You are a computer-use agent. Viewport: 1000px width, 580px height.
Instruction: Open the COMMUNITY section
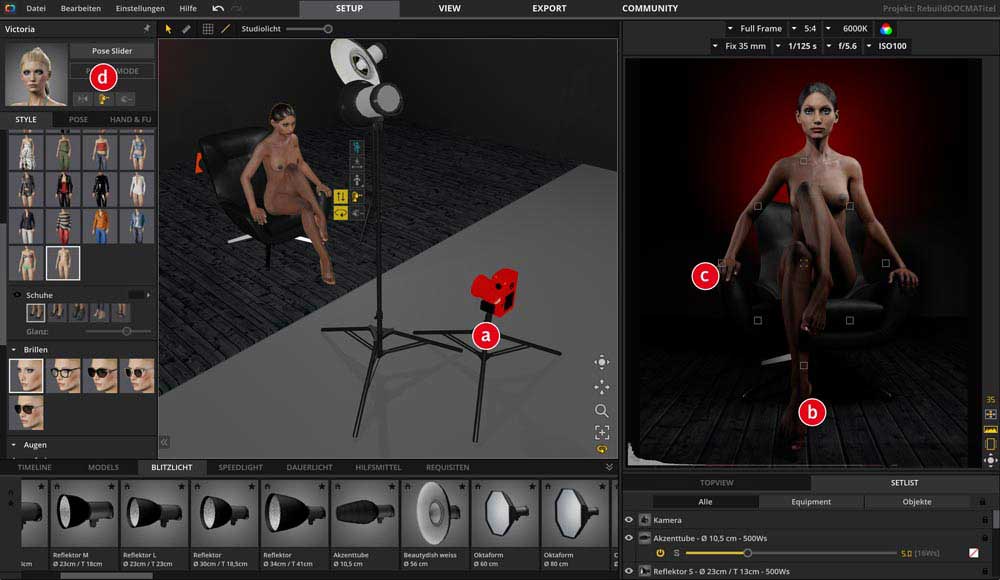(x=650, y=8)
